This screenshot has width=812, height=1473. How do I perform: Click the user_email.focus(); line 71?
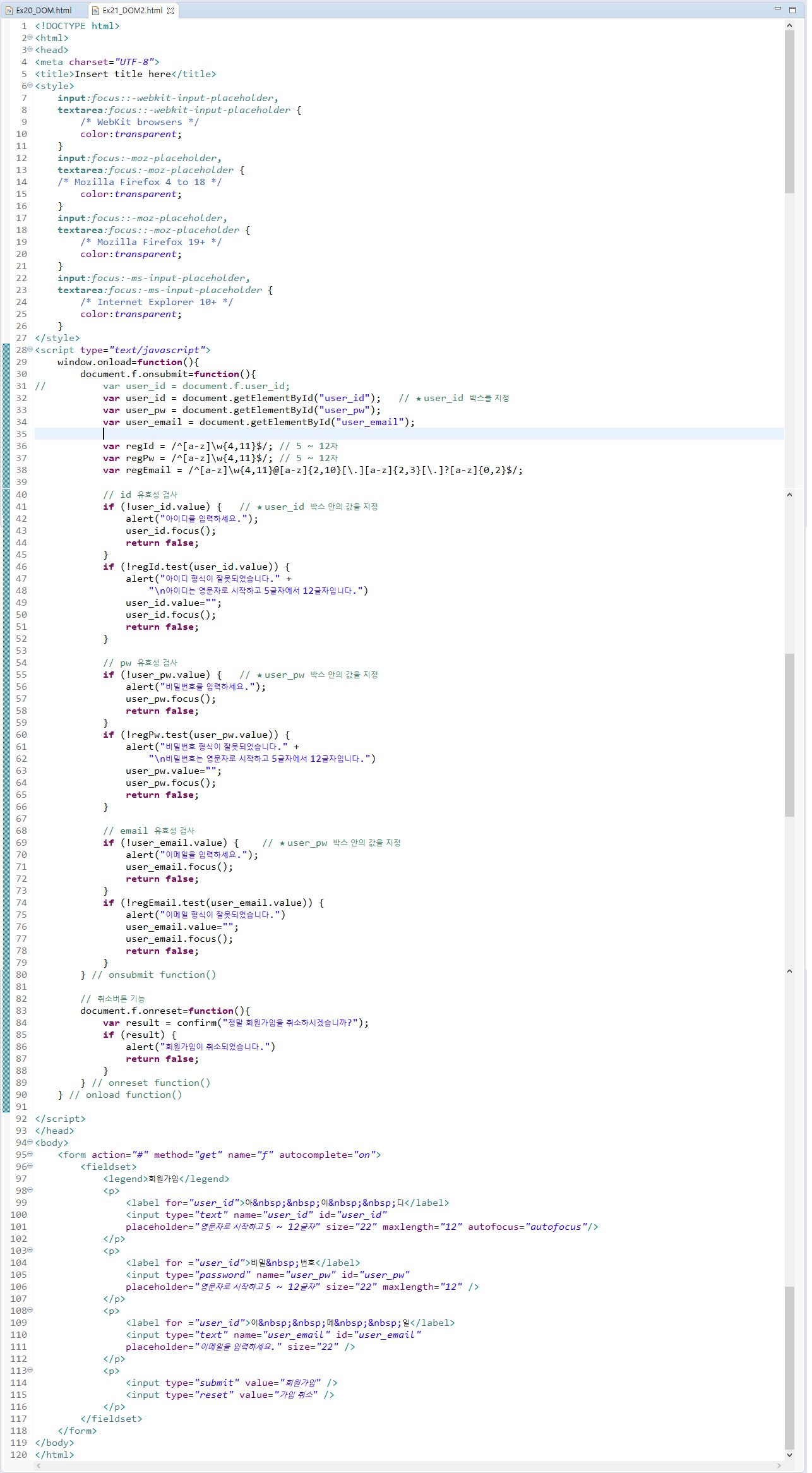(x=179, y=867)
